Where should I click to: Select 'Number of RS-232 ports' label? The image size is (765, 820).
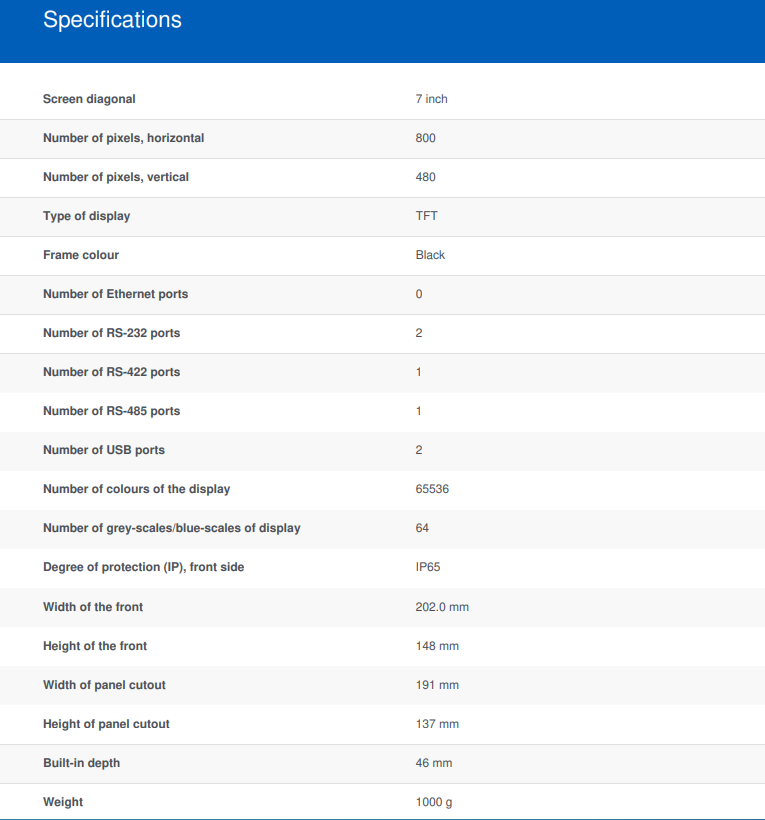tap(111, 333)
